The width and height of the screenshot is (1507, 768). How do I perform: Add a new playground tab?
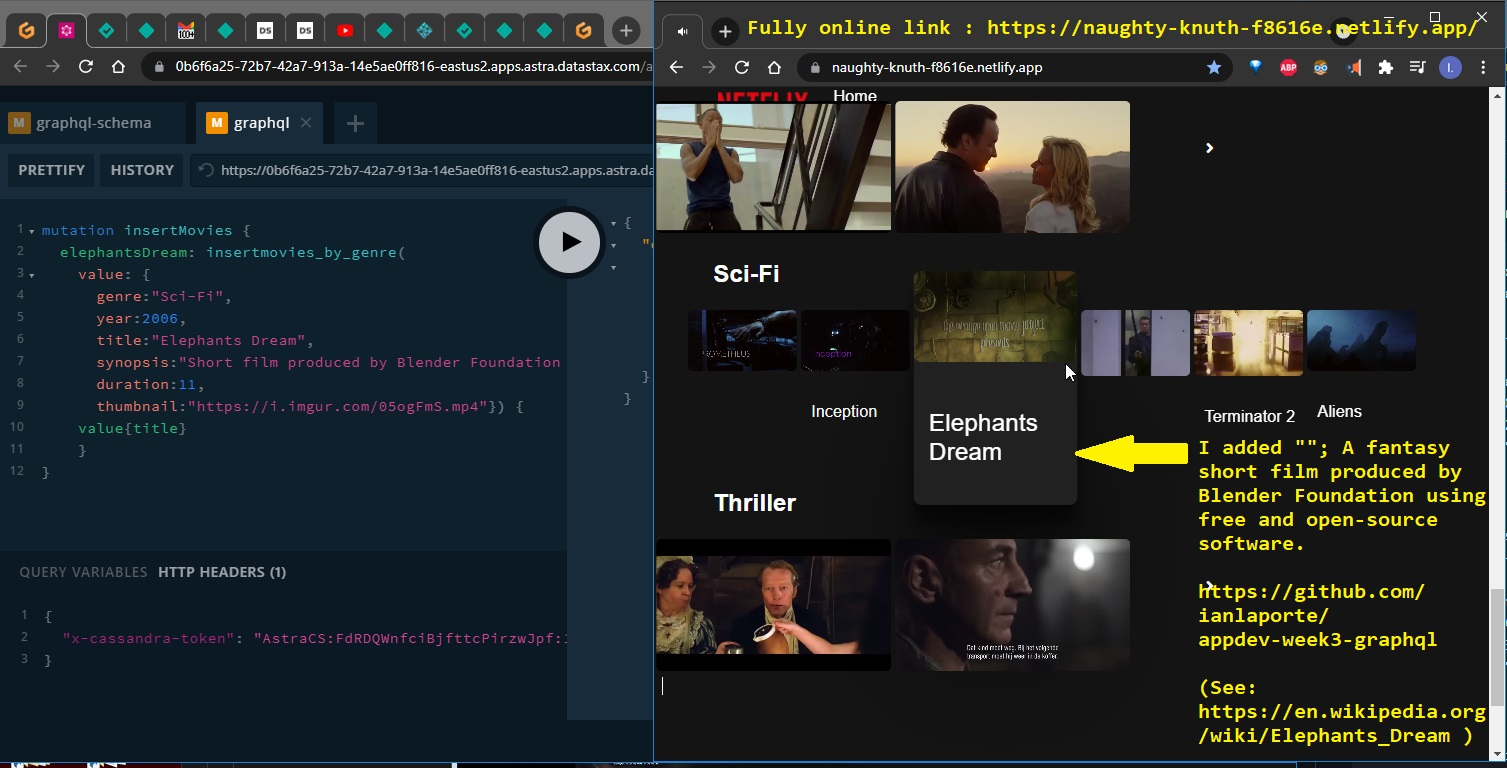(354, 123)
